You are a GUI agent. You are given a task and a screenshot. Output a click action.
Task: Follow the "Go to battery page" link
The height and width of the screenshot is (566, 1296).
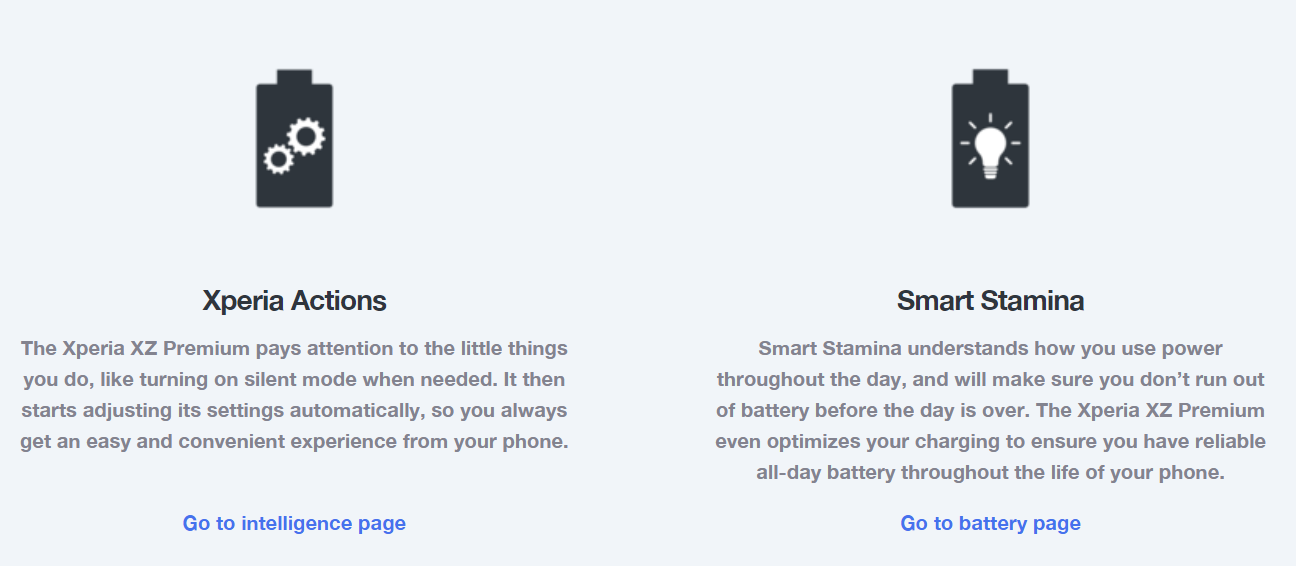(x=990, y=523)
